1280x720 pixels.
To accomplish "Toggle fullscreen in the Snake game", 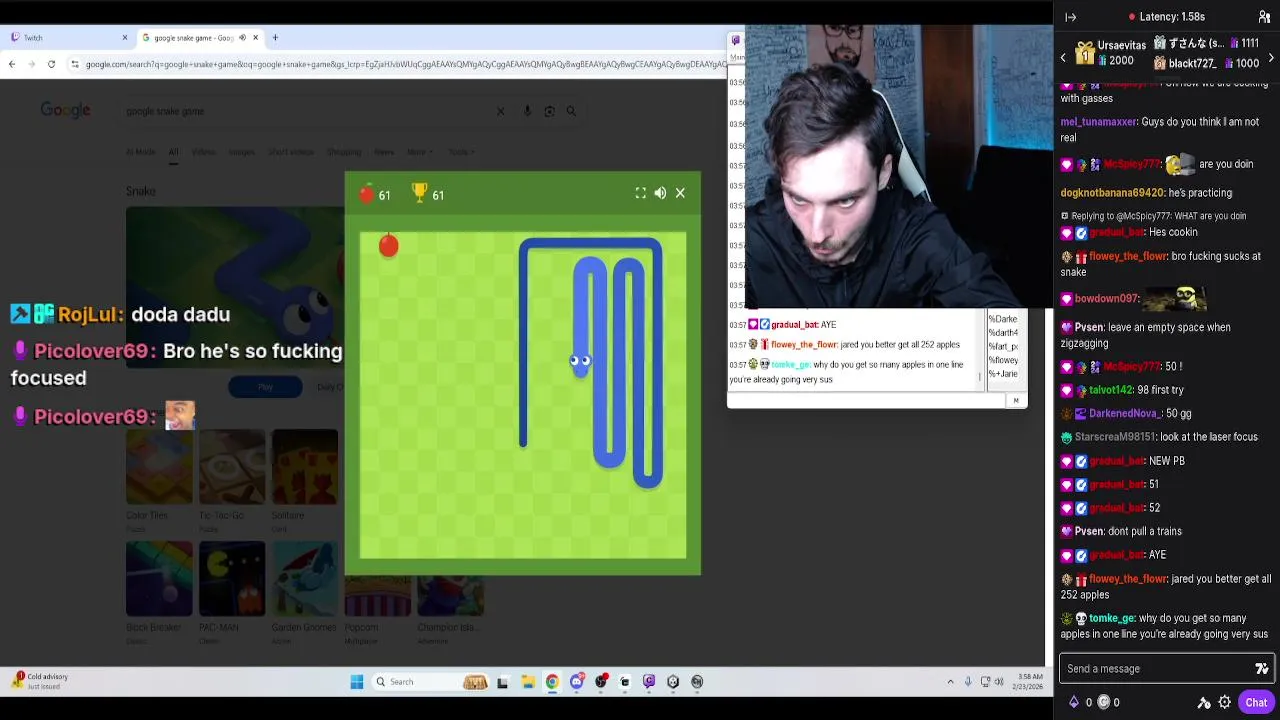I will 641,193.
